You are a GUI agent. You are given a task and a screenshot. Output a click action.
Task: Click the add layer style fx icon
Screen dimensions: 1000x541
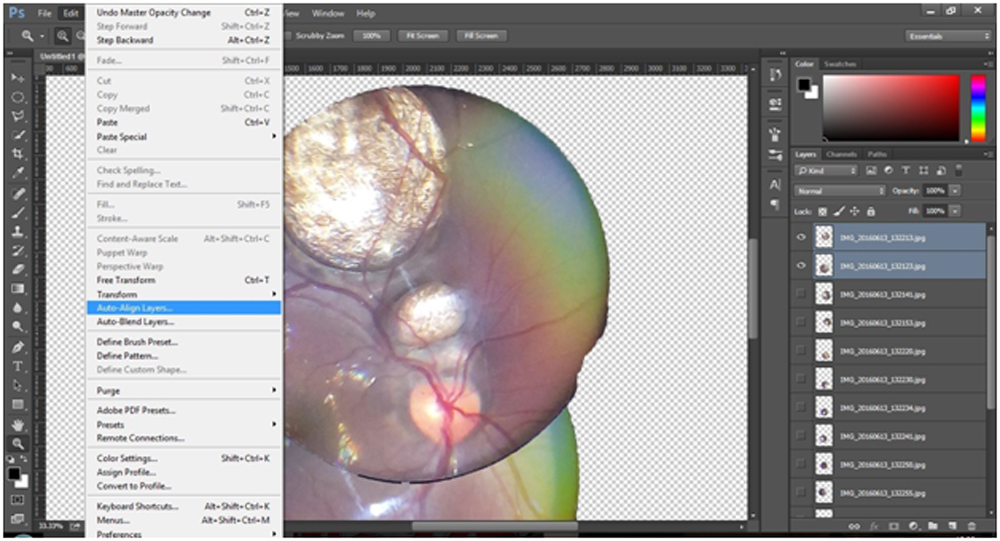[874, 526]
